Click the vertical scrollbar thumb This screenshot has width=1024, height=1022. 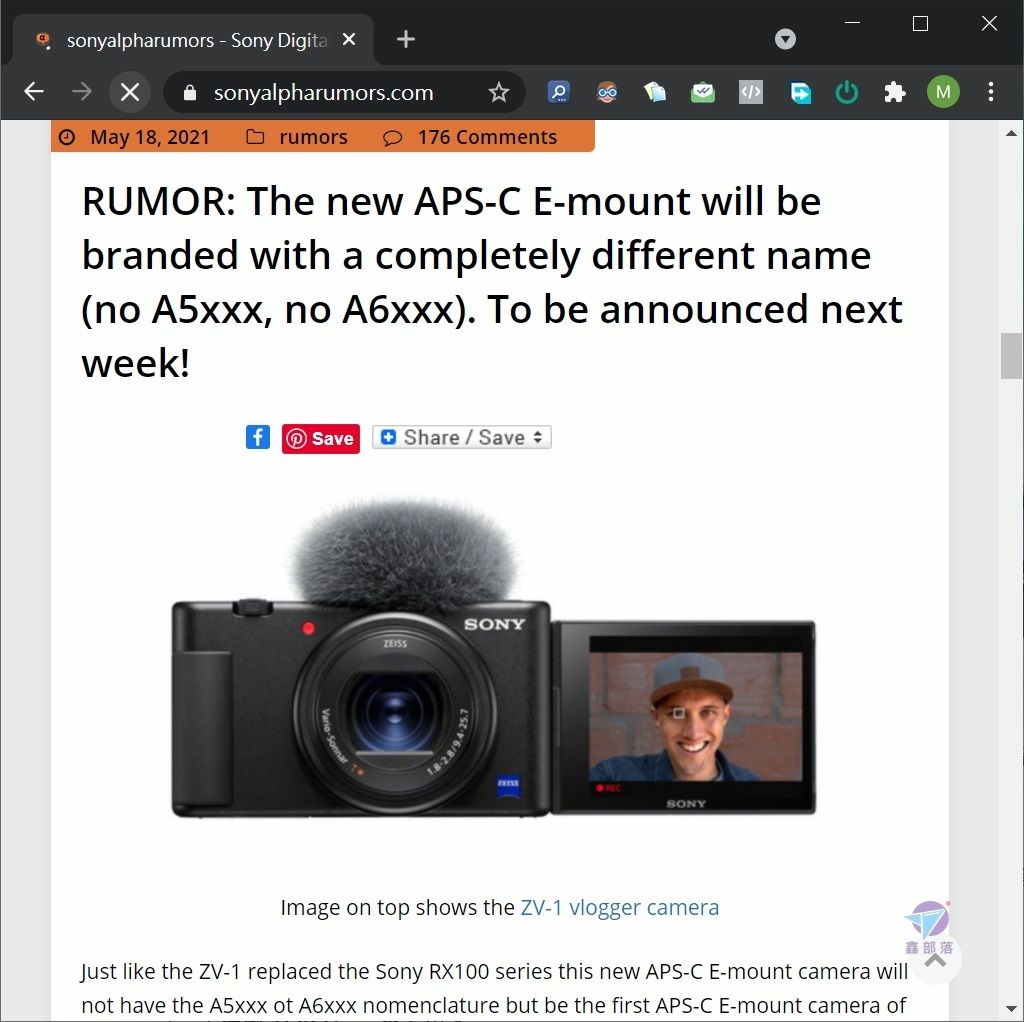[x=1011, y=355]
